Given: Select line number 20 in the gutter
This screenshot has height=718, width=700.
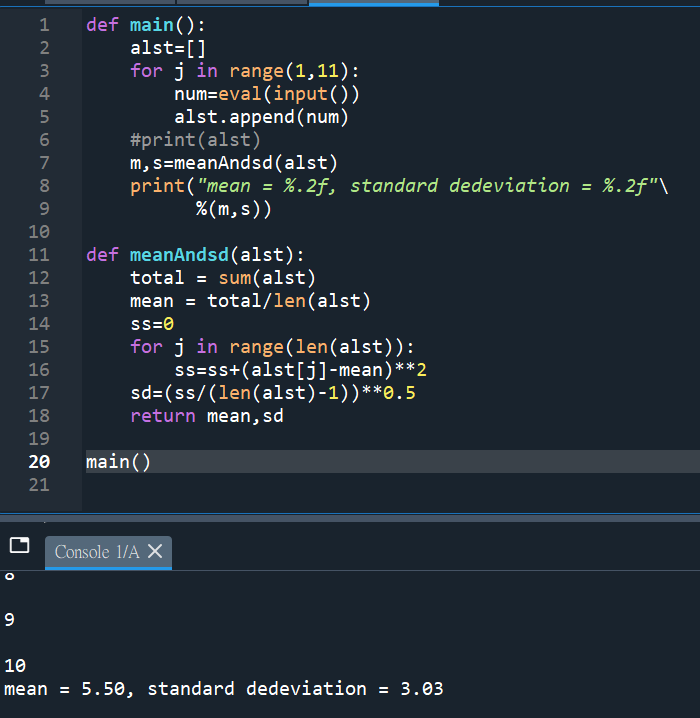Looking at the screenshot, I should pyautogui.click(x=39, y=462).
